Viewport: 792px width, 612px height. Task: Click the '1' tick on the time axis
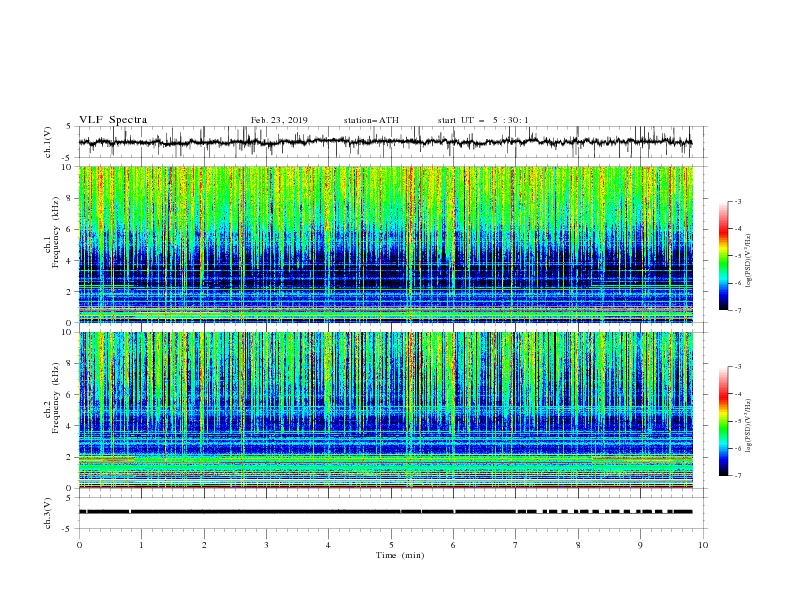141,545
